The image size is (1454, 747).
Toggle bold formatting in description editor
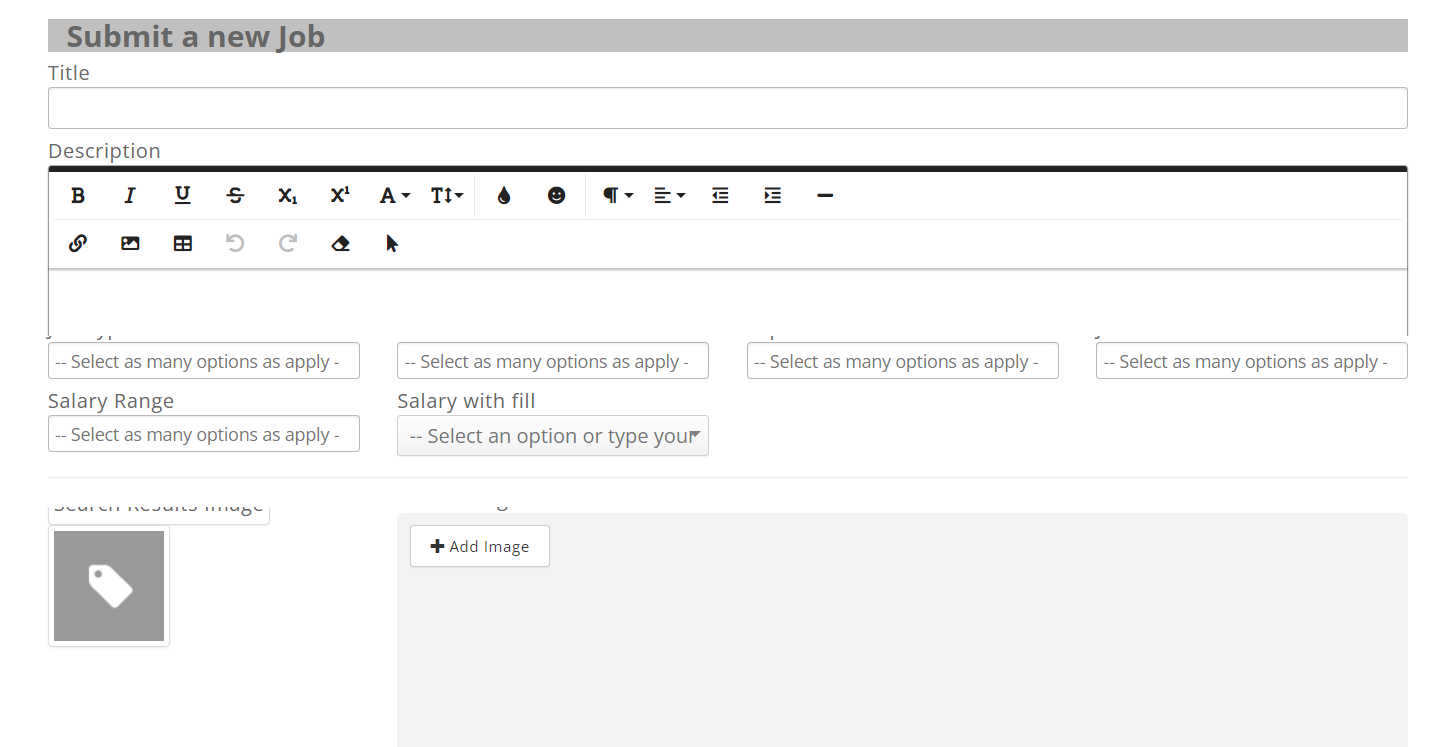tap(78, 196)
